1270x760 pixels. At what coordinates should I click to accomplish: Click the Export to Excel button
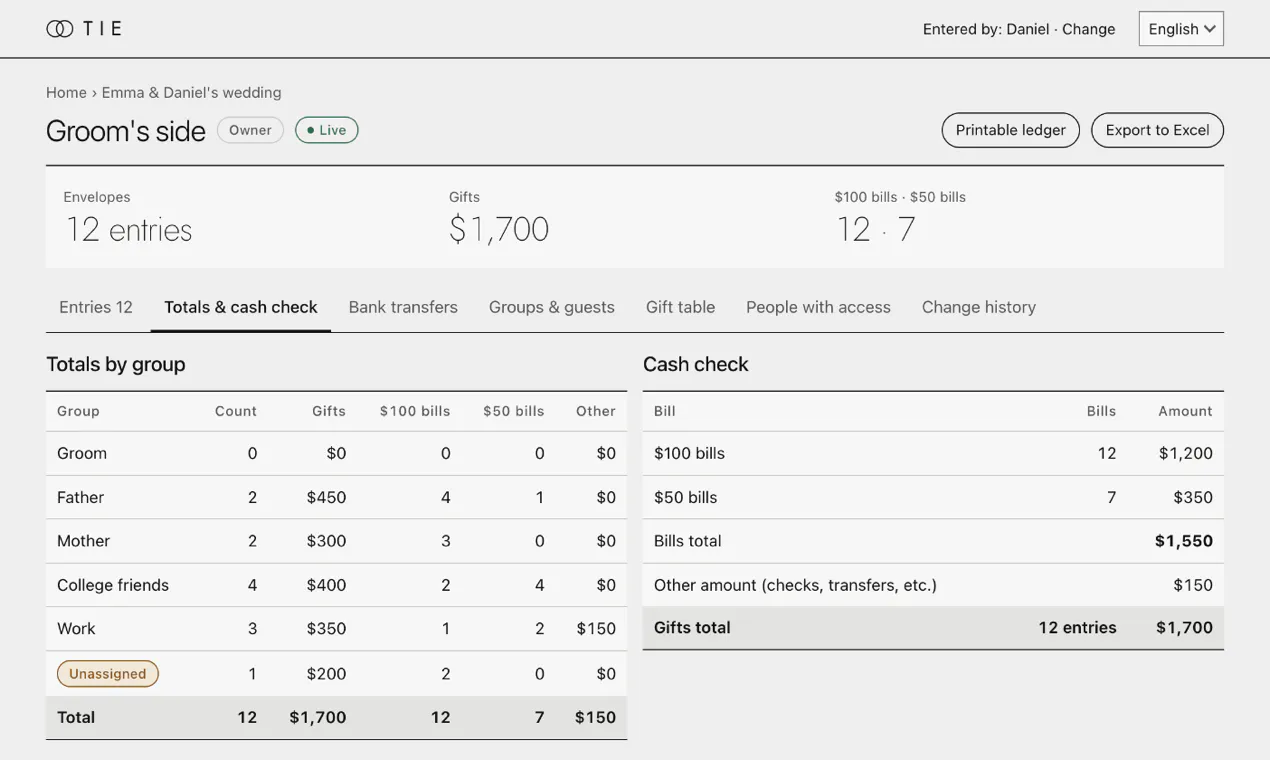tap(1157, 130)
